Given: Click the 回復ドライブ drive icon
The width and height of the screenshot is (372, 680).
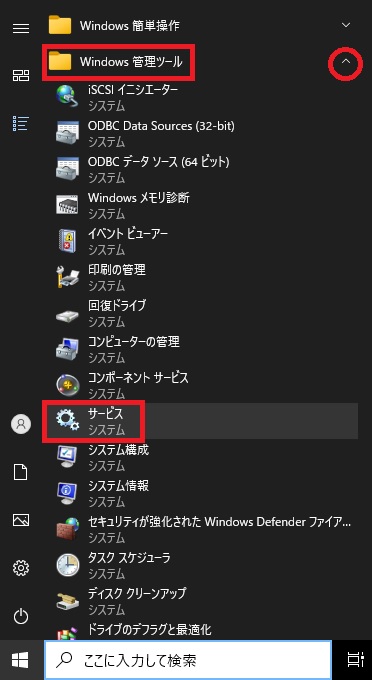Looking at the screenshot, I should 68,316.
